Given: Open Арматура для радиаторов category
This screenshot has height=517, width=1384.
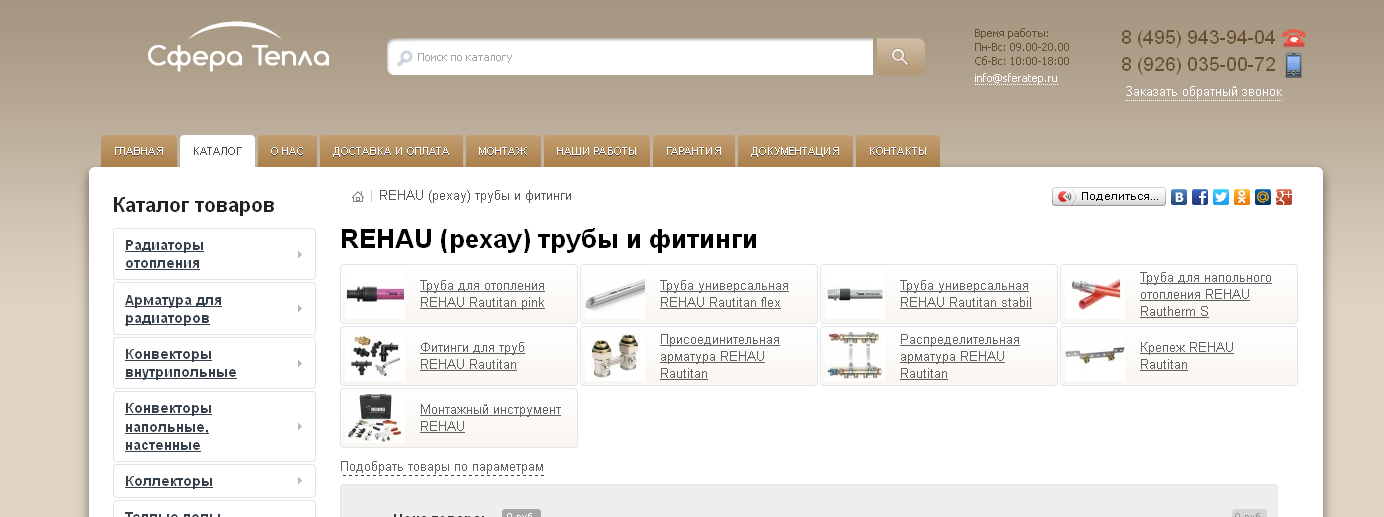Looking at the screenshot, I should point(173,308).
